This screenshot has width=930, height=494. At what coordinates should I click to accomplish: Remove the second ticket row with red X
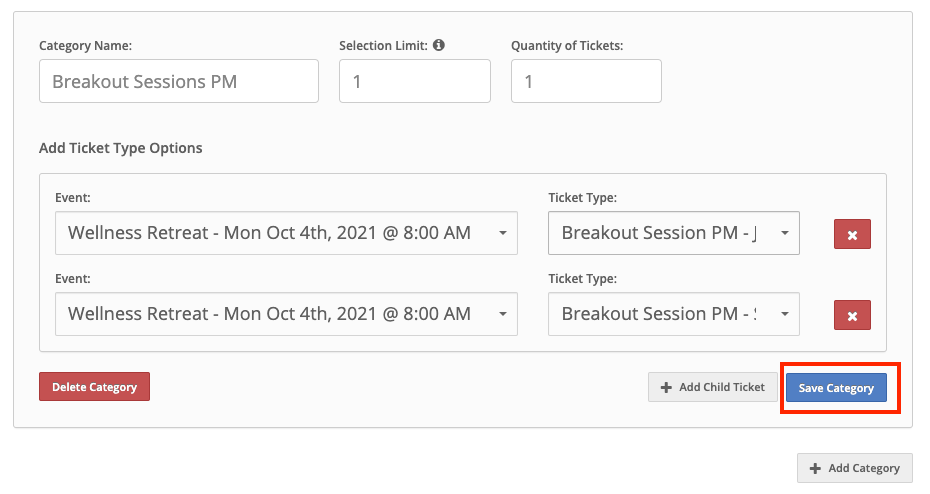(852, 315)
